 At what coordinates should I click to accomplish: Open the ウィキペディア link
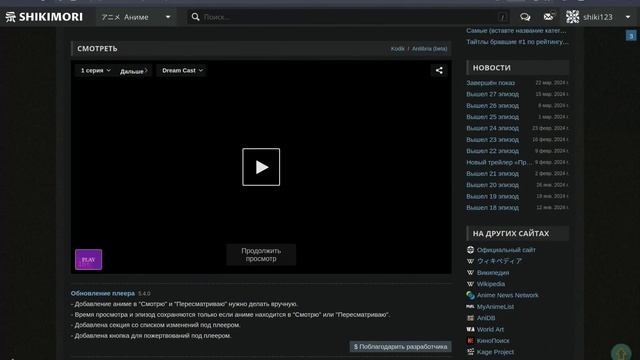coord(500,261)
